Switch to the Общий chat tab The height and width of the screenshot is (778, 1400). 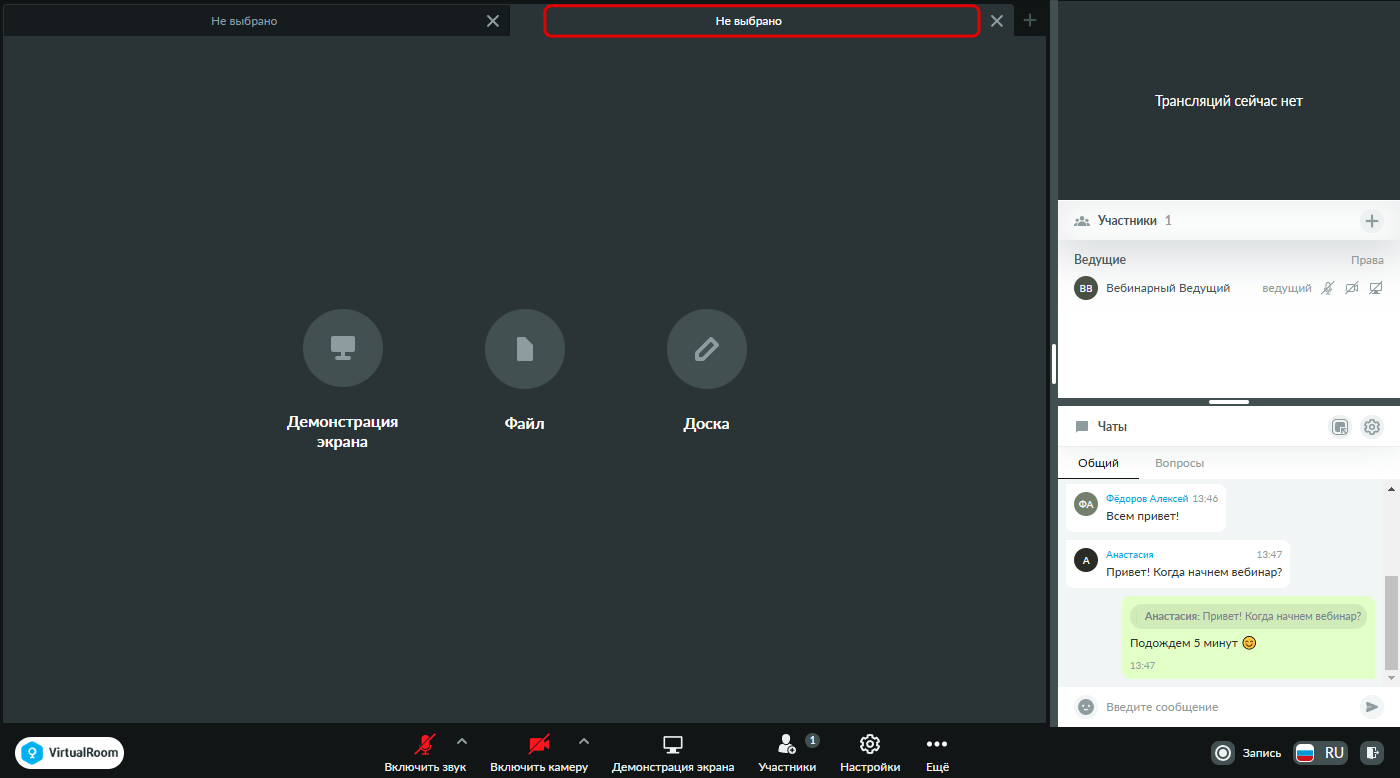coord(1098,463)
